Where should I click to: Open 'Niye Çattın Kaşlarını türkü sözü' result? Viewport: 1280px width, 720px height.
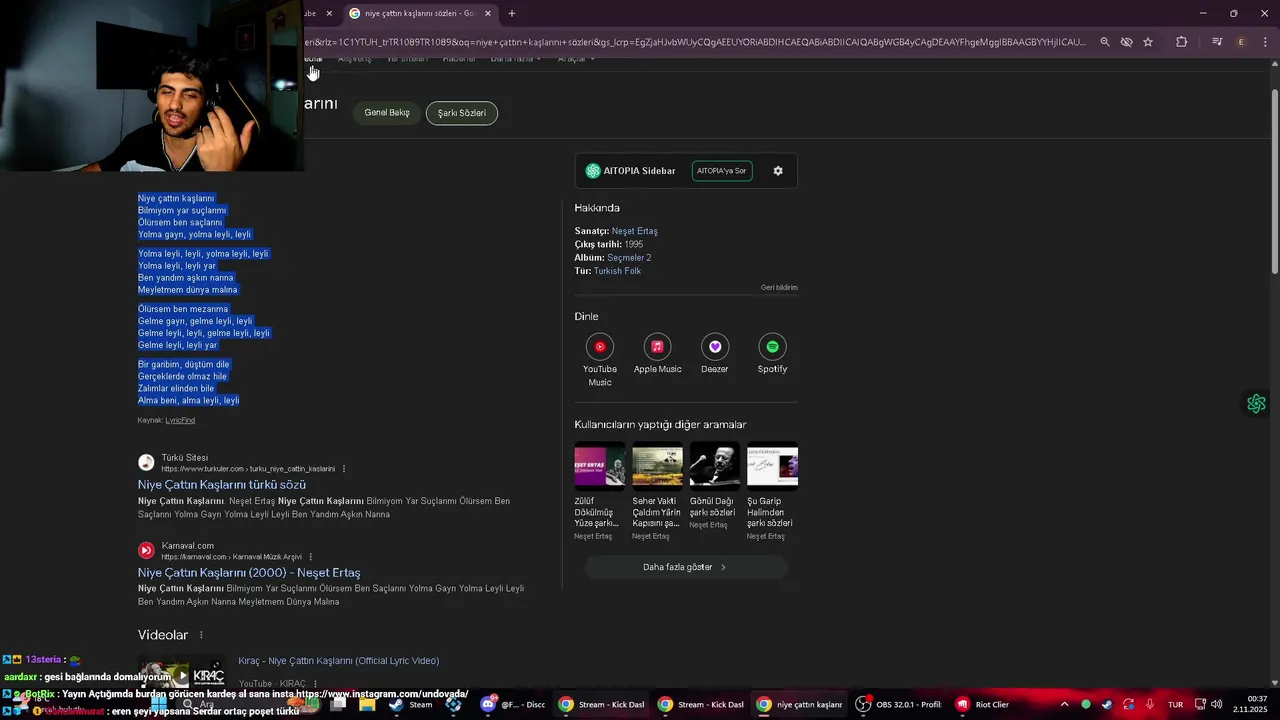(222, 485)
